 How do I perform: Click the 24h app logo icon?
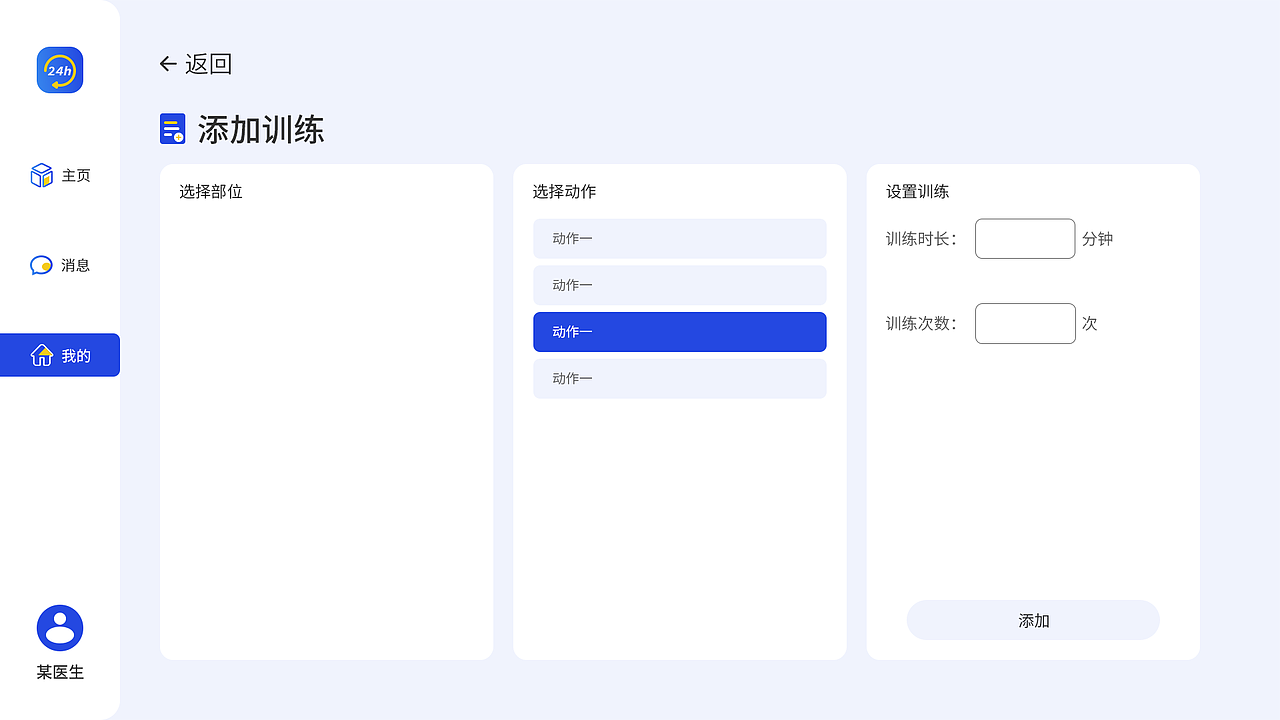click(59, 70)
